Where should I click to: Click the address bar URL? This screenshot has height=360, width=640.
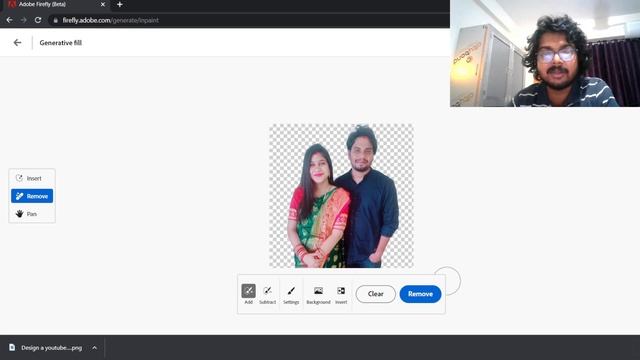[x=110, y=20]
